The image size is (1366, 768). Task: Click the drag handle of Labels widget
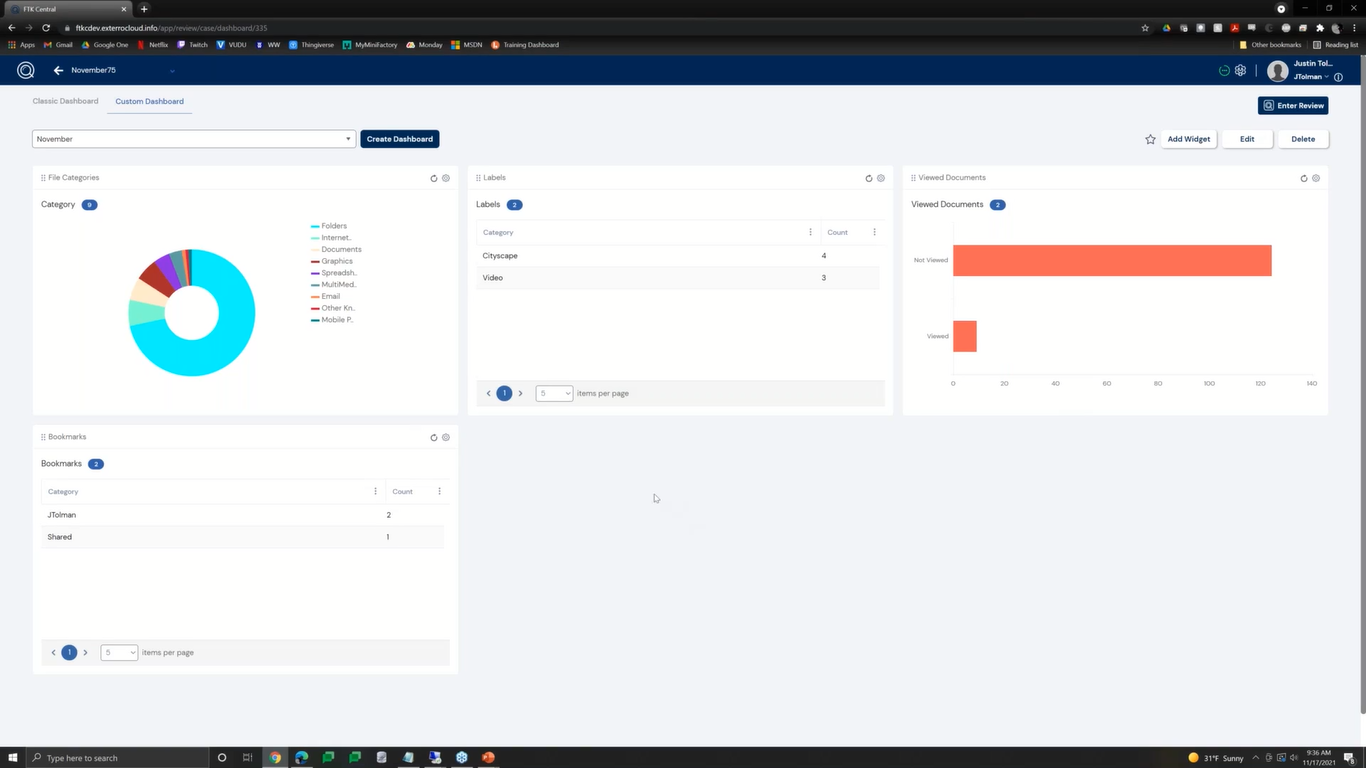click(479, 178)
